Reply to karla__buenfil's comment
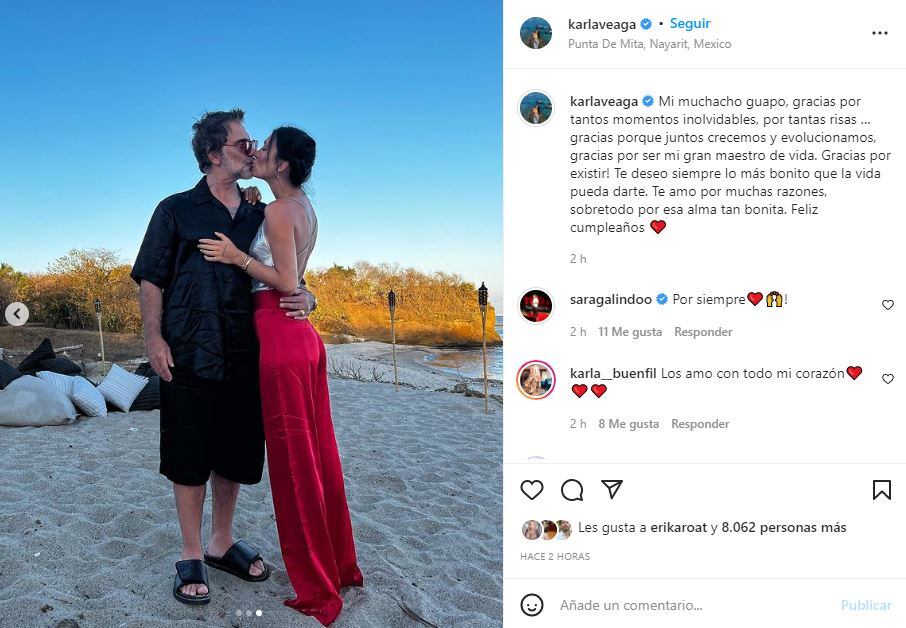 700,423
